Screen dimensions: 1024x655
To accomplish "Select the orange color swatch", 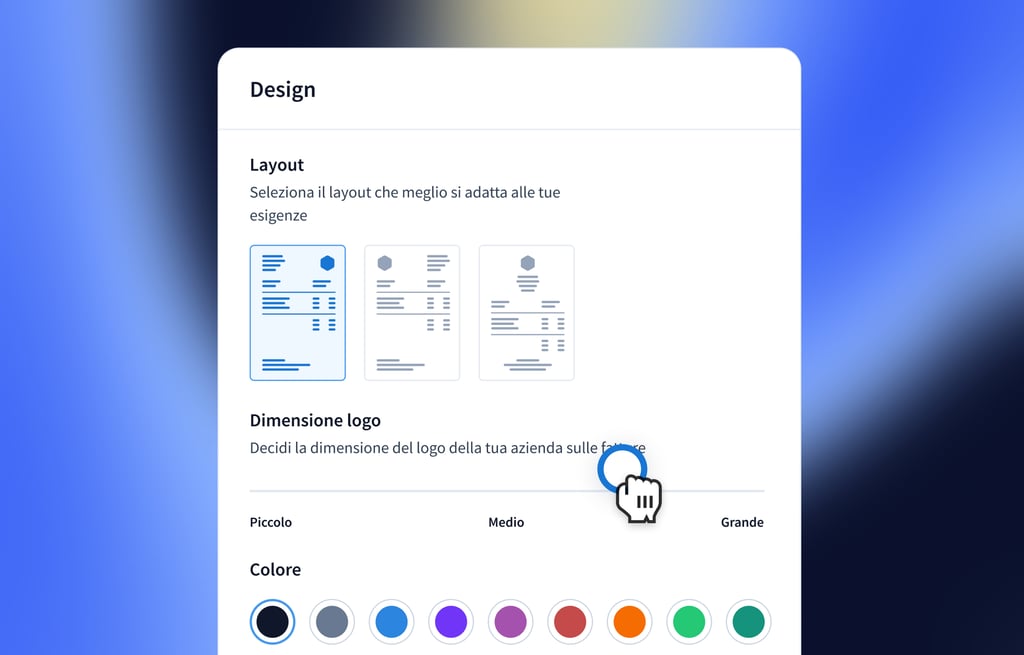I will 630,622.
